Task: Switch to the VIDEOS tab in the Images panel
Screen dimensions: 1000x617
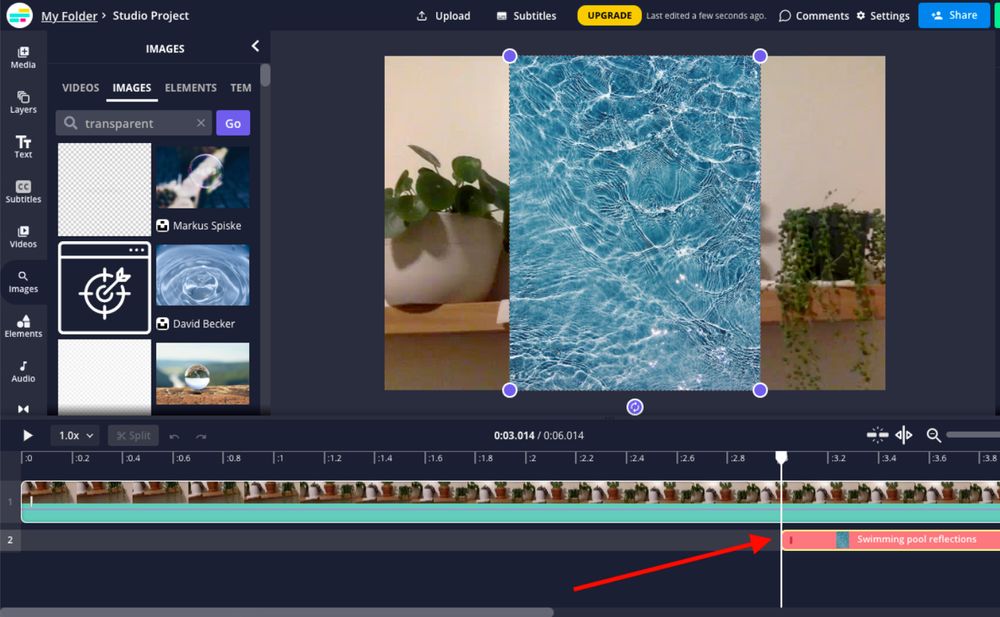Action: (x=80, y=87)
